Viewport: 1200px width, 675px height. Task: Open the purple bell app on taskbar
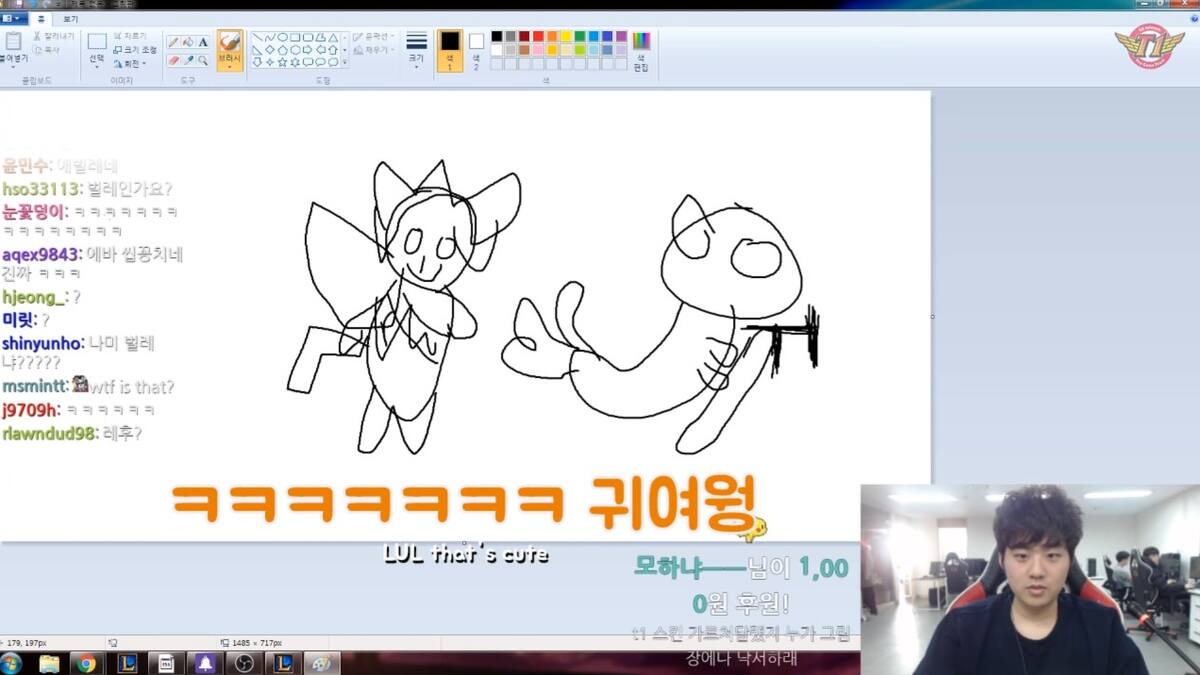205,663
